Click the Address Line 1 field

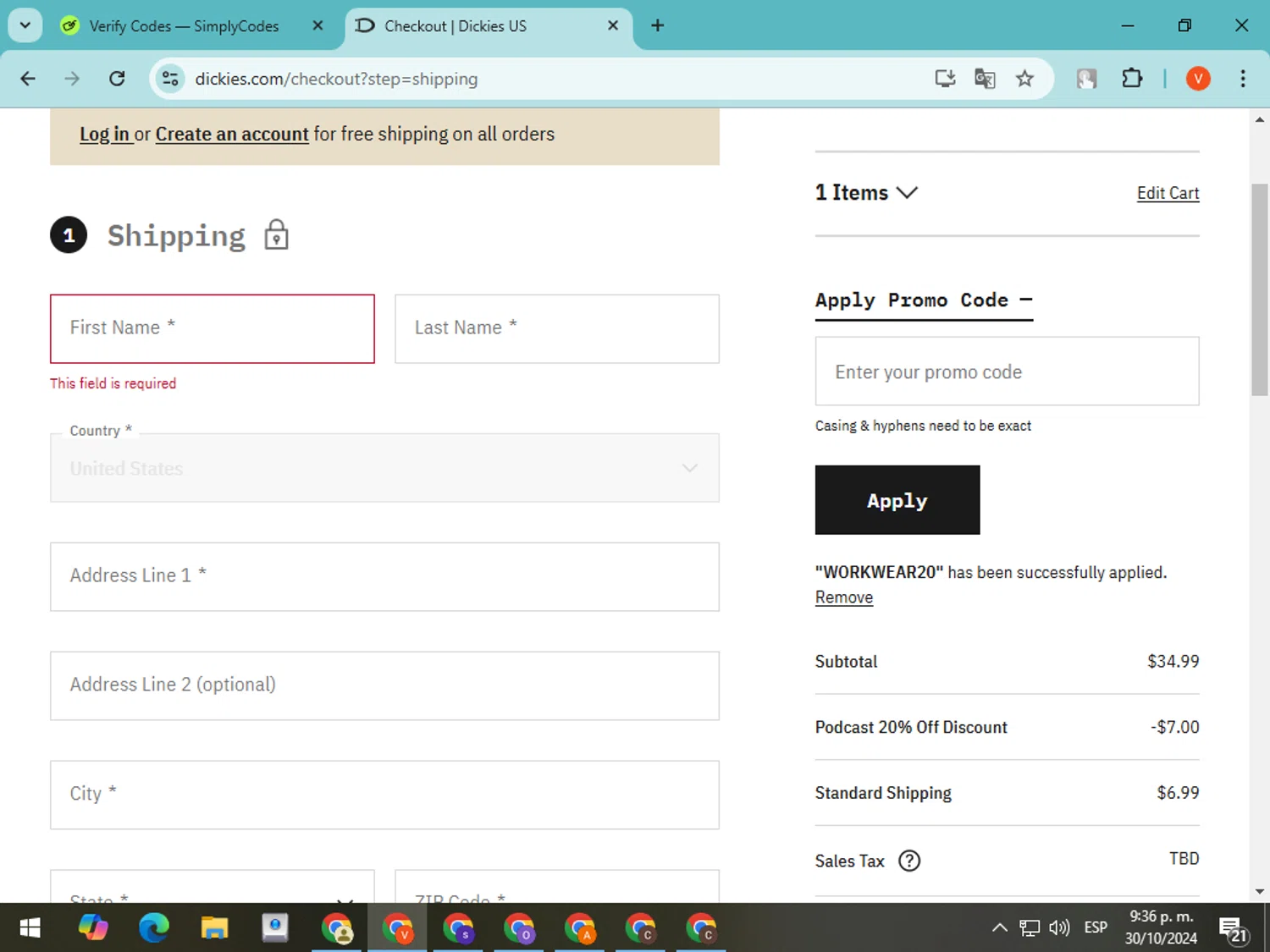384,577
